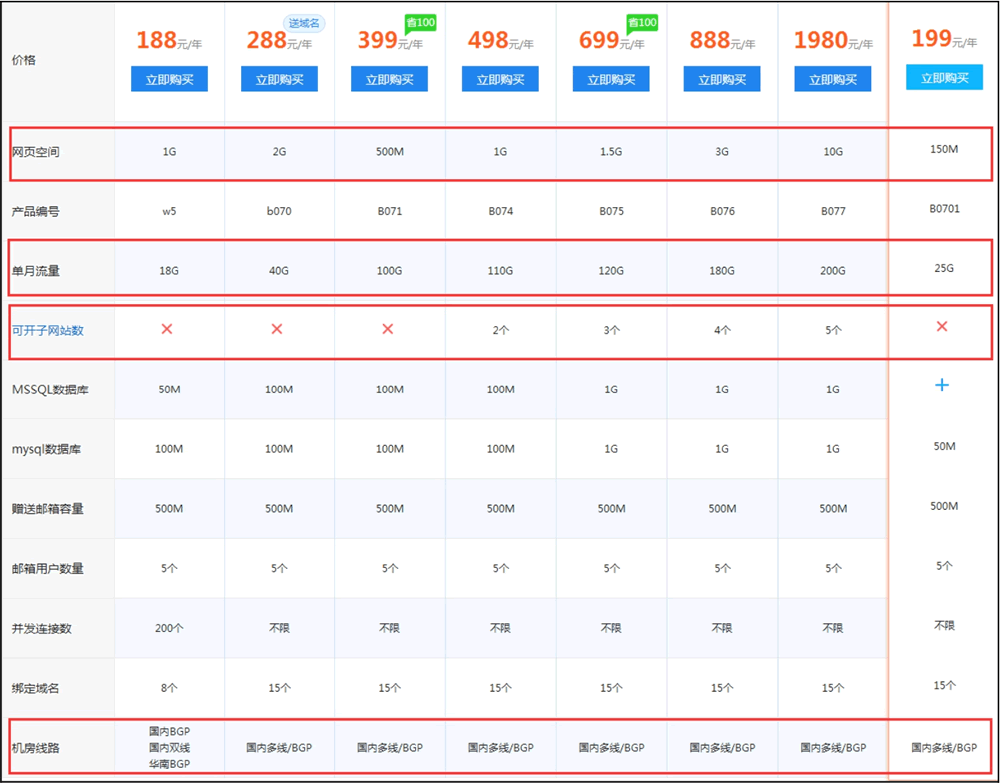This screenshot has width=1000, height=783.
Task: Buy the 498元/年 hosting plan
Action: (x=500, y=79)
